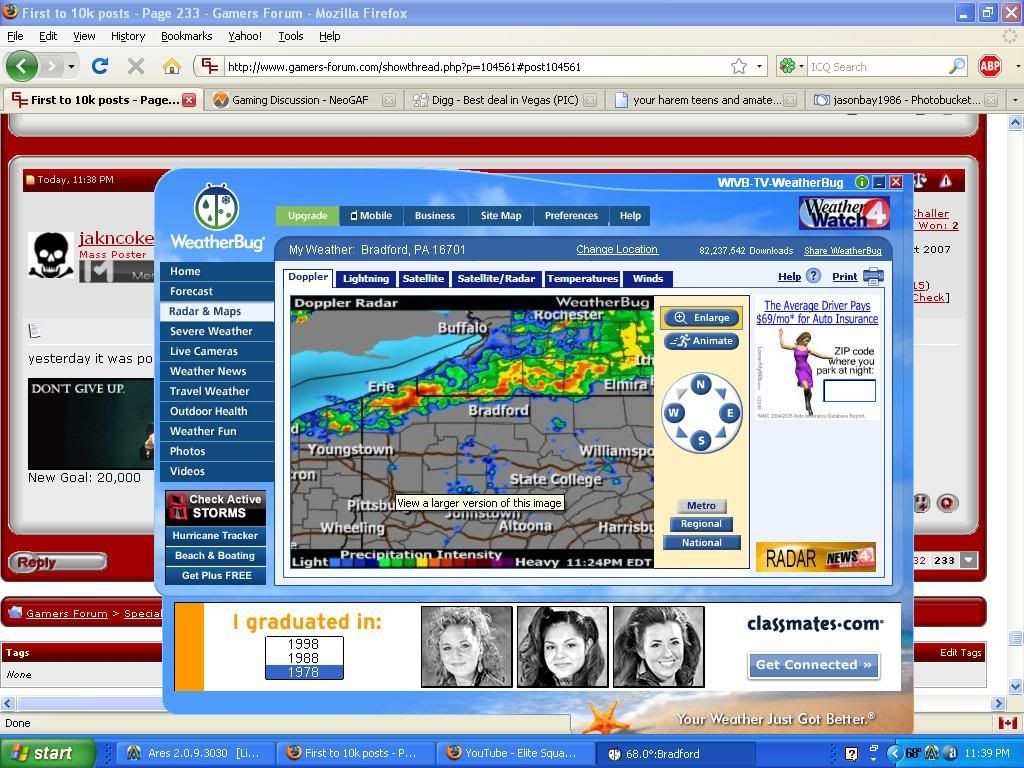Viewport: 1024px width, 768px height.
Task: Click Weather Watch 4 logo
Action: pos(844,213)
